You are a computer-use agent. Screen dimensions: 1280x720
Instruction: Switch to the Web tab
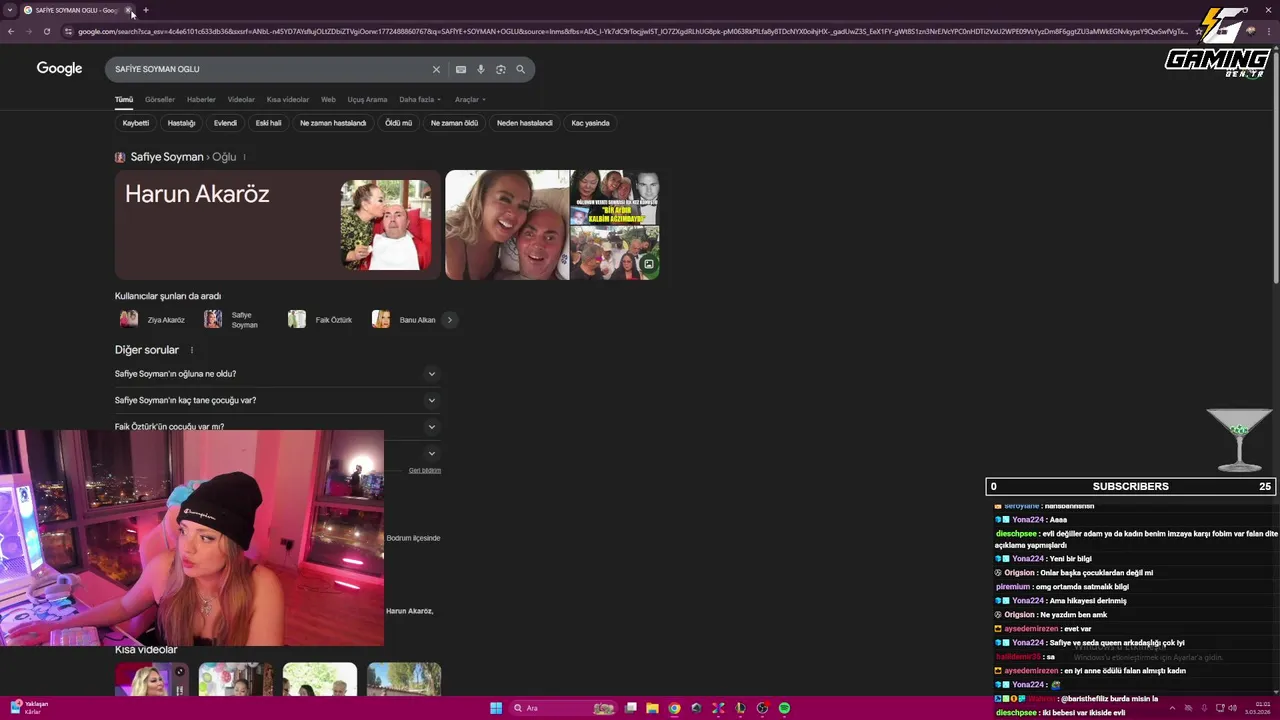click(328, 99)
